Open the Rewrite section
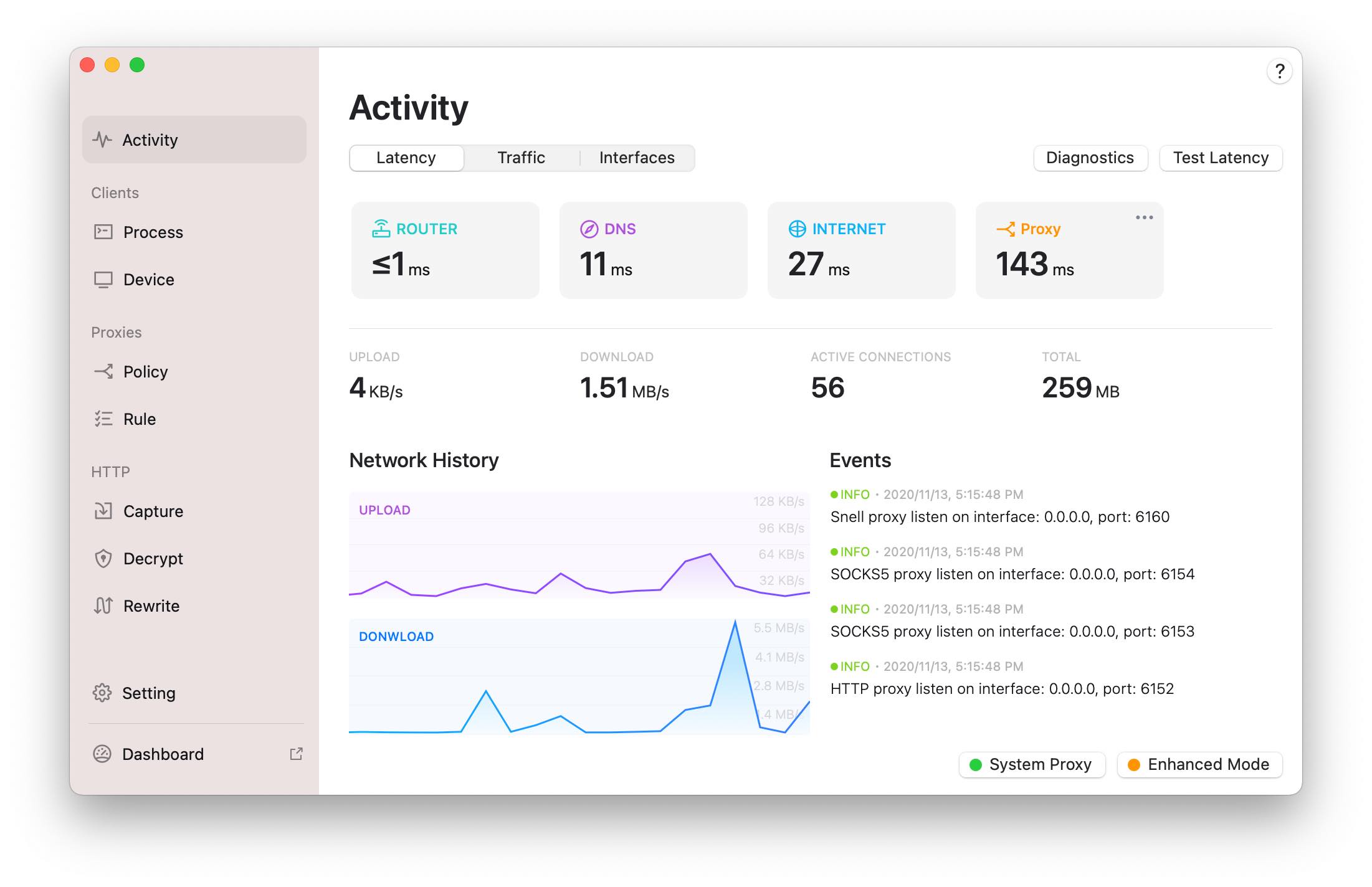Image resolution: width=1372 pixels, height=887 pixels. coord(151,606)
